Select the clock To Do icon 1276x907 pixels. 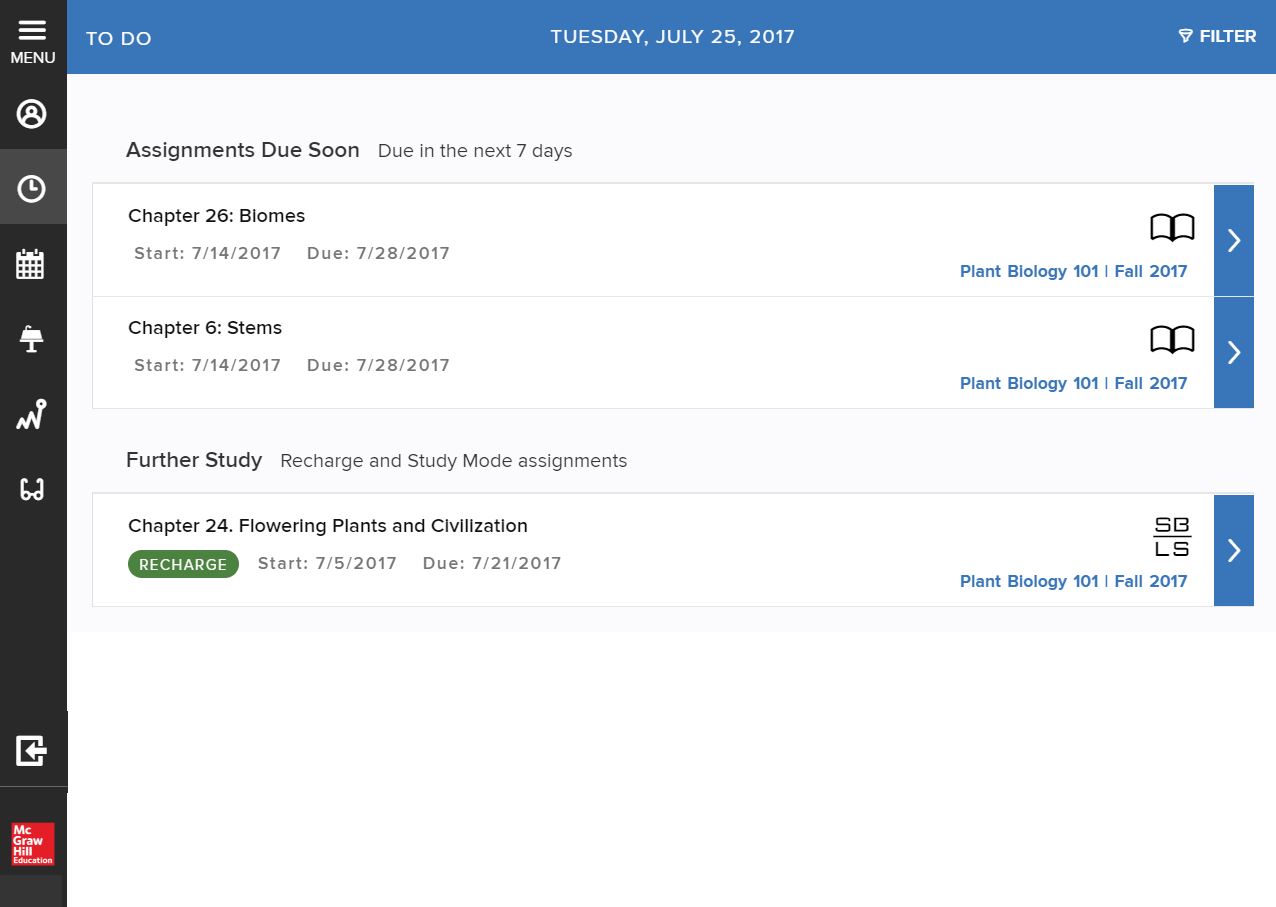[x=32, y=188]
